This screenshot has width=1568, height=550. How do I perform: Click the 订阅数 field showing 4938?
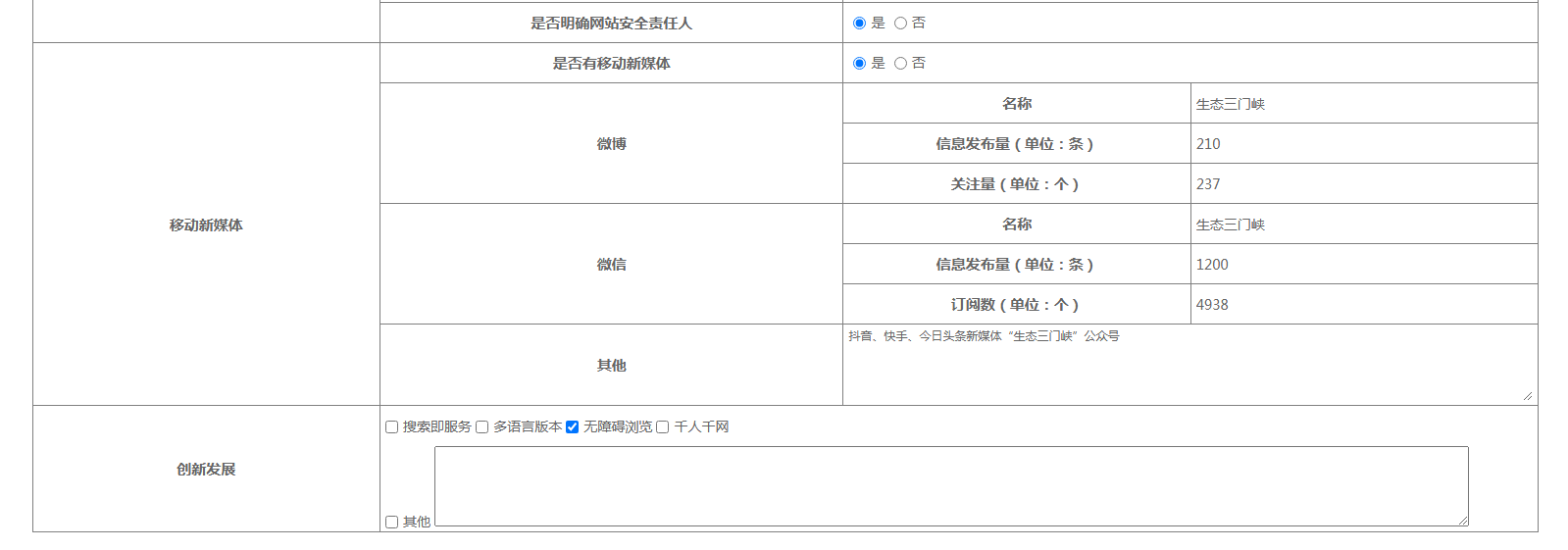coord(1363,305)
